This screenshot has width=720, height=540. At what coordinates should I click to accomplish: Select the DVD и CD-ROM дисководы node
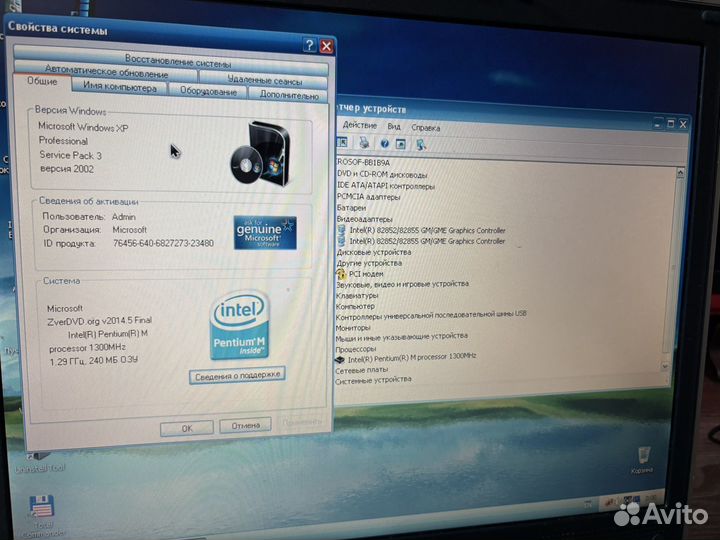pyautogui.click(x=382, y=174)
